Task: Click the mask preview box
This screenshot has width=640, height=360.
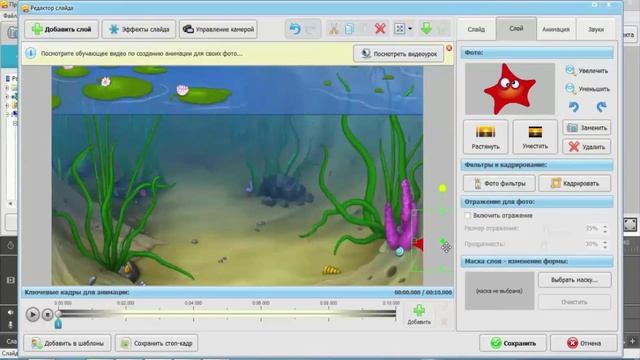Action: click(x=499, y=291)
